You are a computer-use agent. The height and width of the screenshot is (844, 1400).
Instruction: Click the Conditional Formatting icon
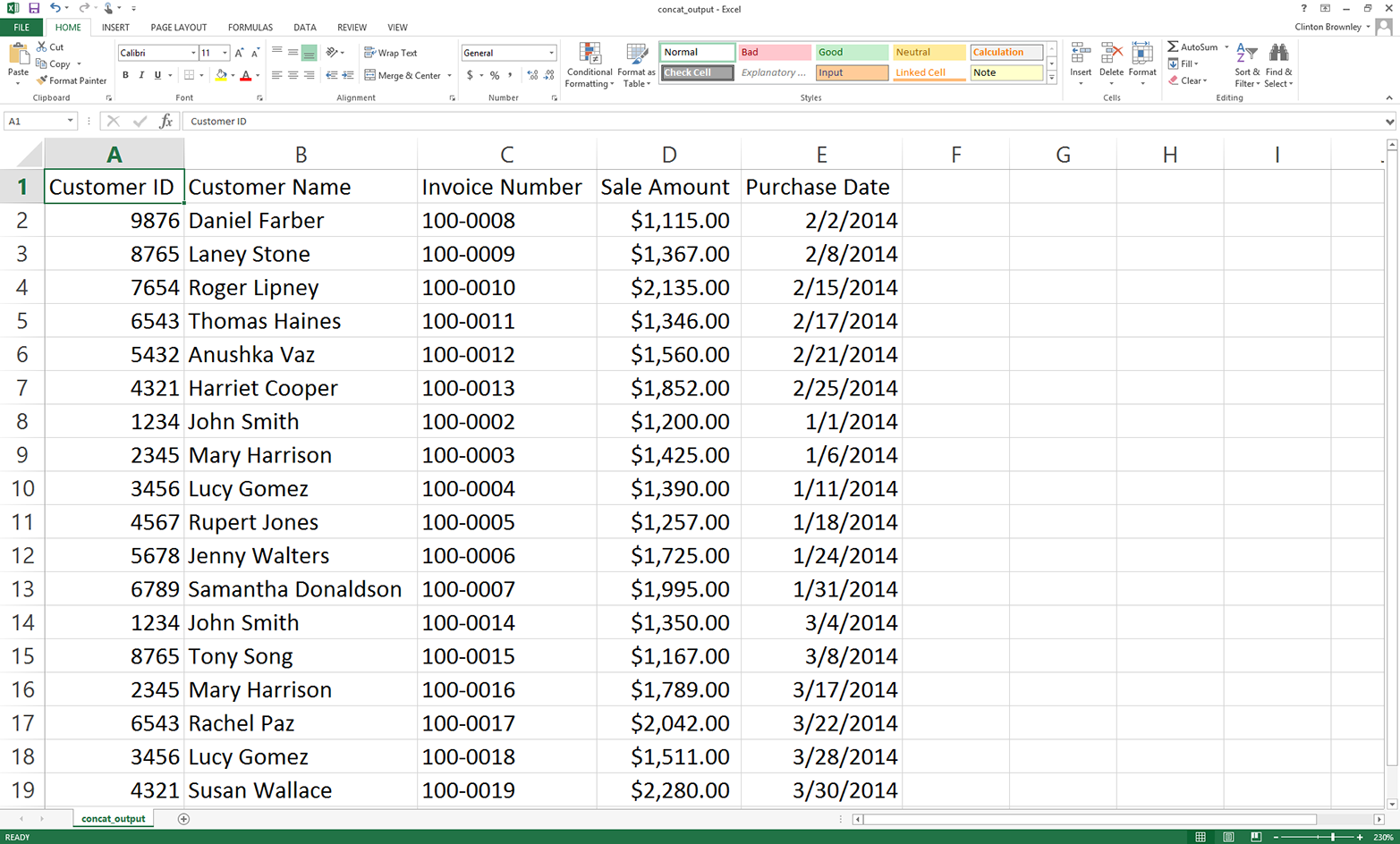(x=590, y=55)
